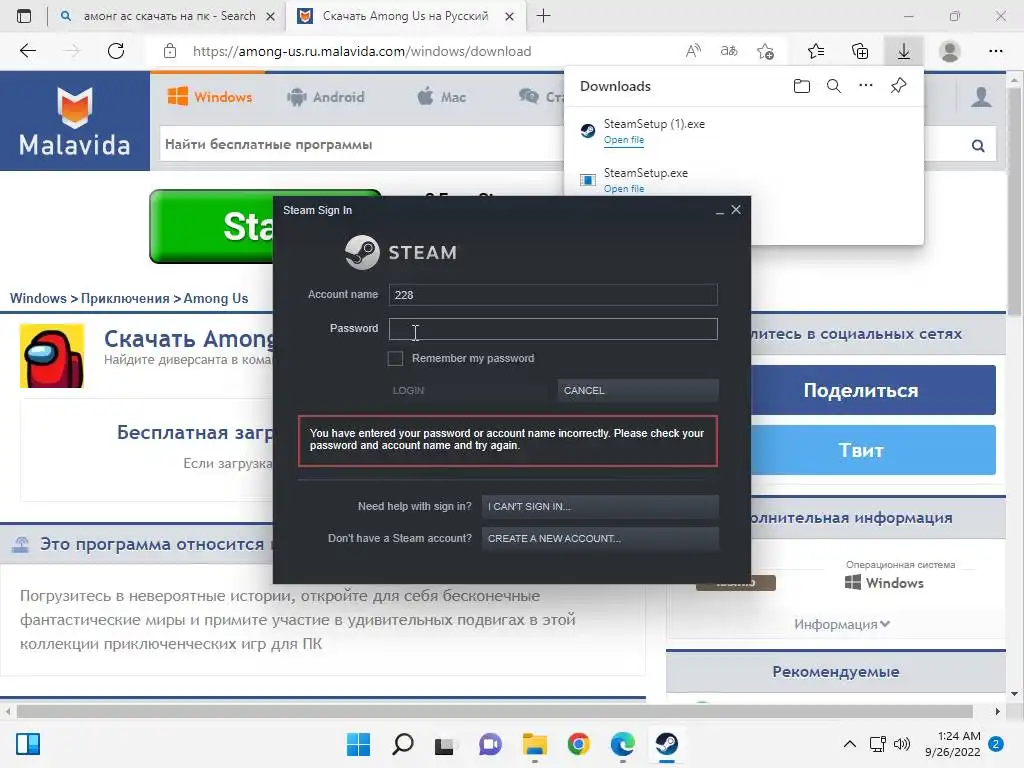The image size is (1024, 768).
Task: Click CREATE A NEW ACCOUNT button
Action: (x=600, y=538)
